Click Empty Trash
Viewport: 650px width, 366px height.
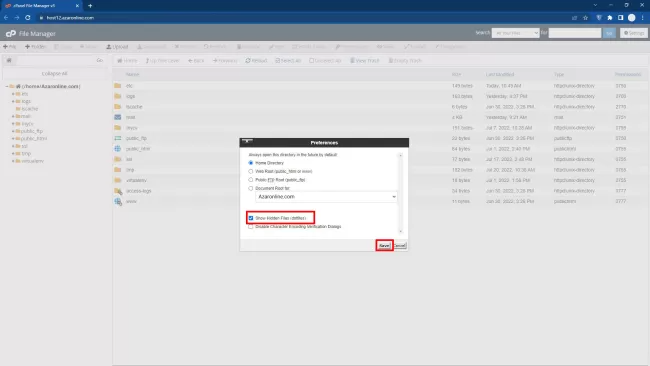coord(405,61)
